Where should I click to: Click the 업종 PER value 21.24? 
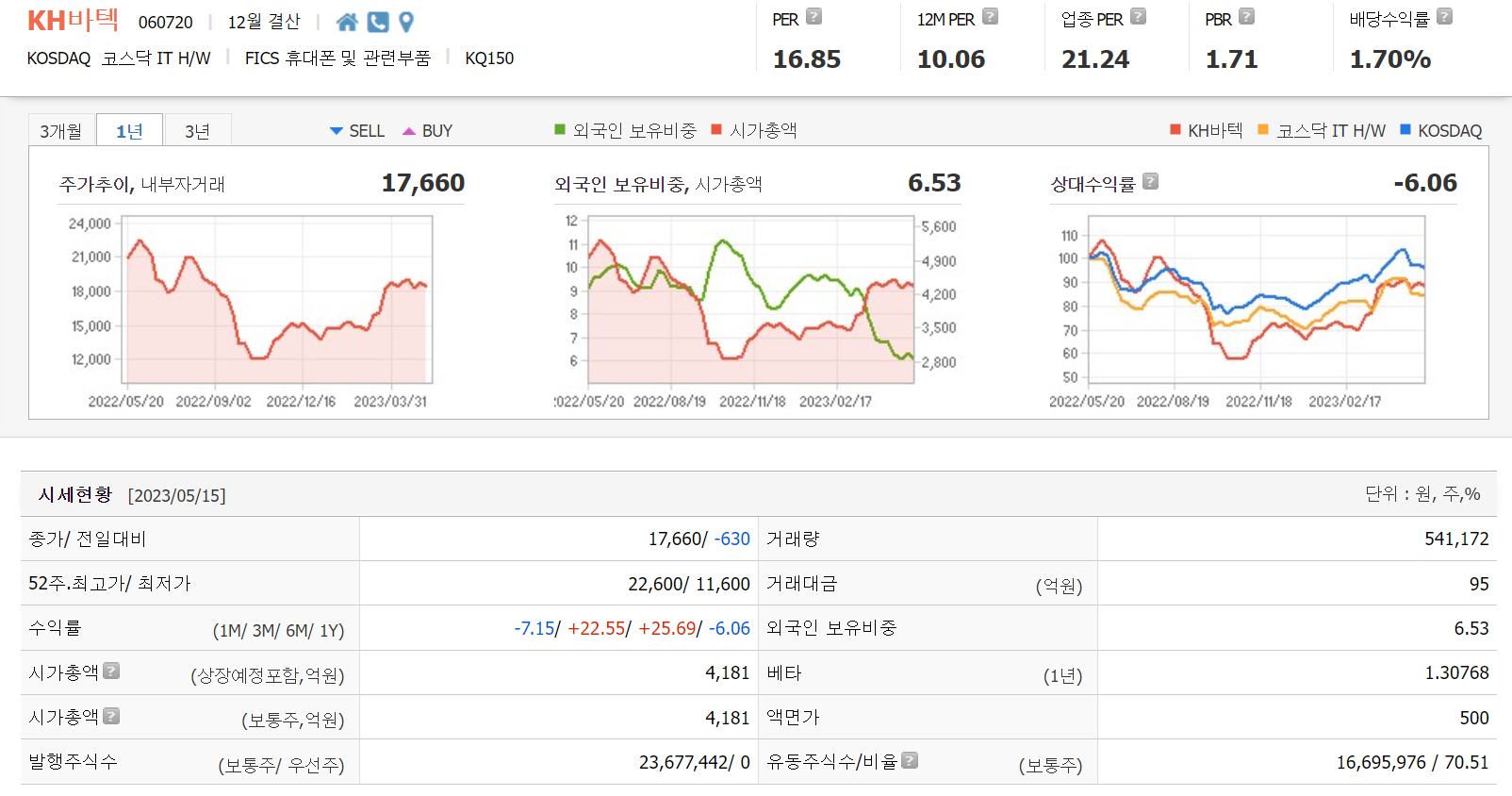(1095, 59)
